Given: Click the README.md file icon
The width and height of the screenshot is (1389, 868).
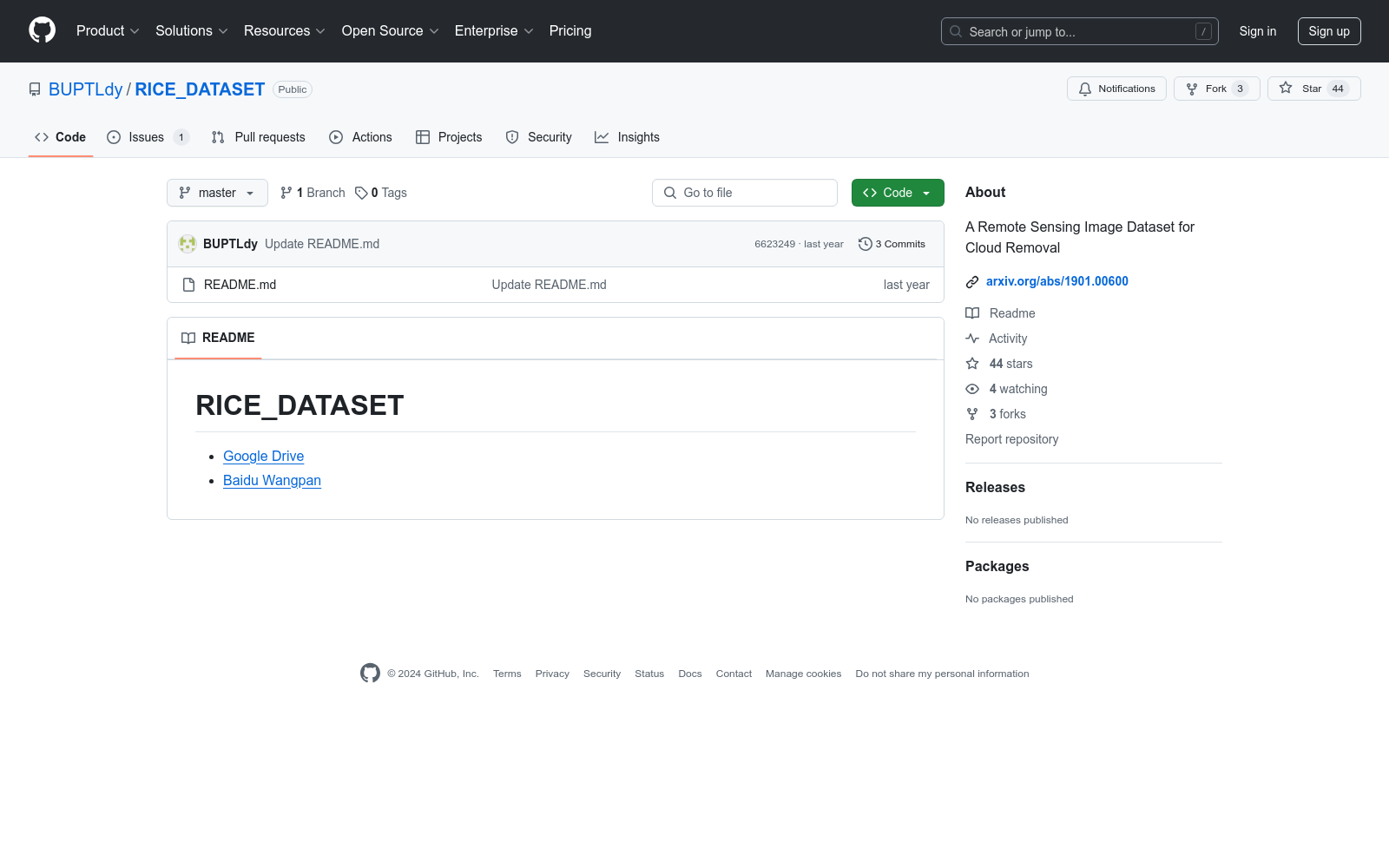Looking at the screenshot, I should 188,285.
